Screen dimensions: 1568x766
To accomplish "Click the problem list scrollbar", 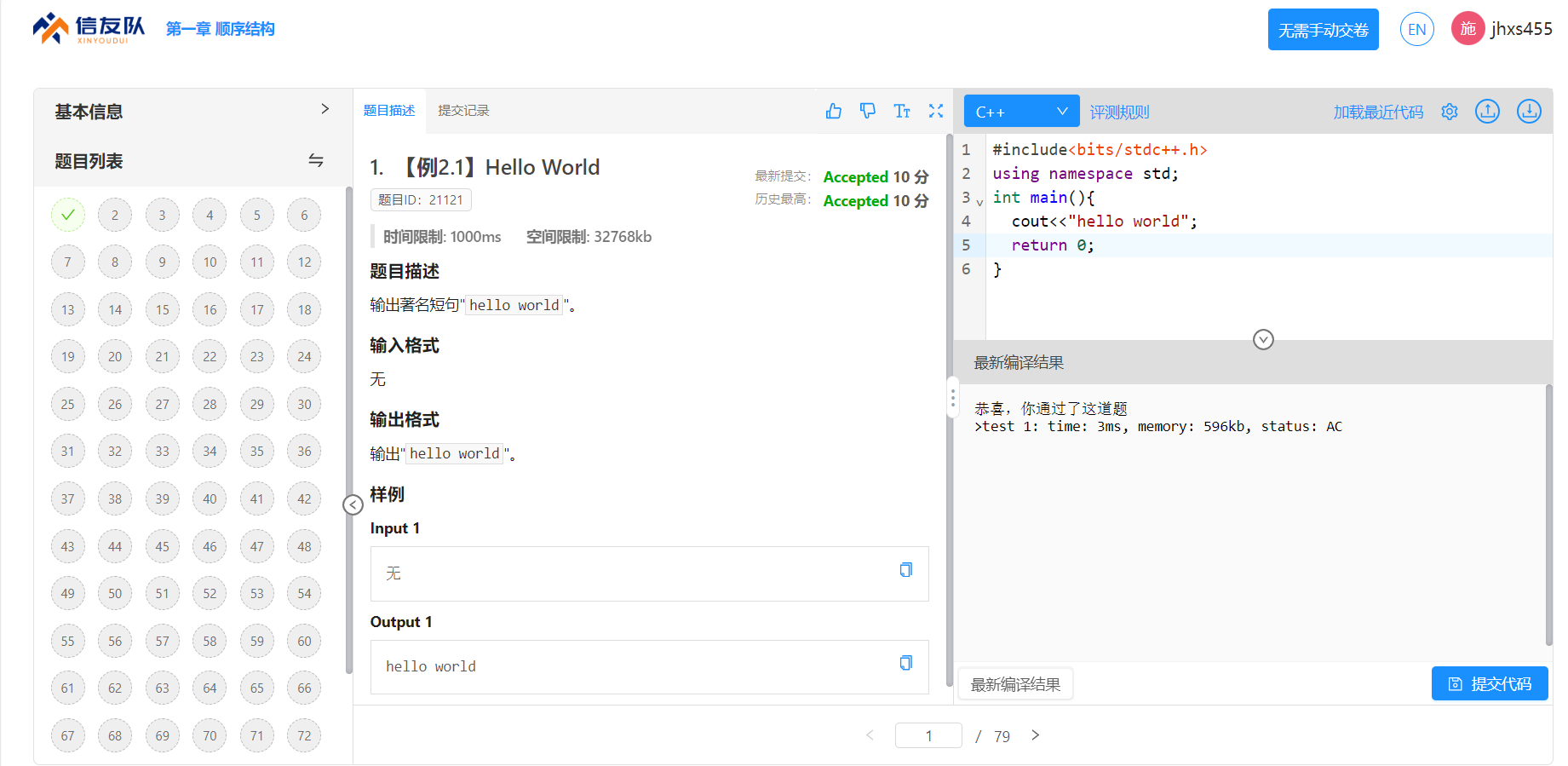I will [348, 430].
